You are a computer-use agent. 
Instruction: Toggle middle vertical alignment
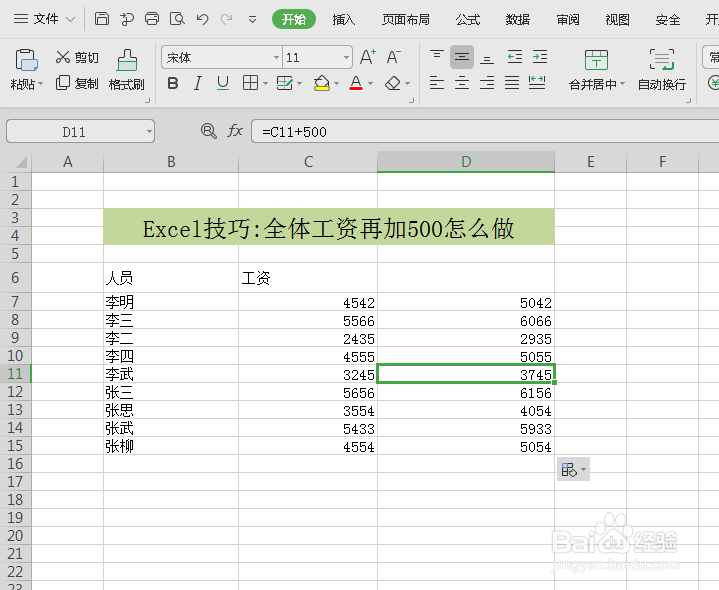(462, 57)
